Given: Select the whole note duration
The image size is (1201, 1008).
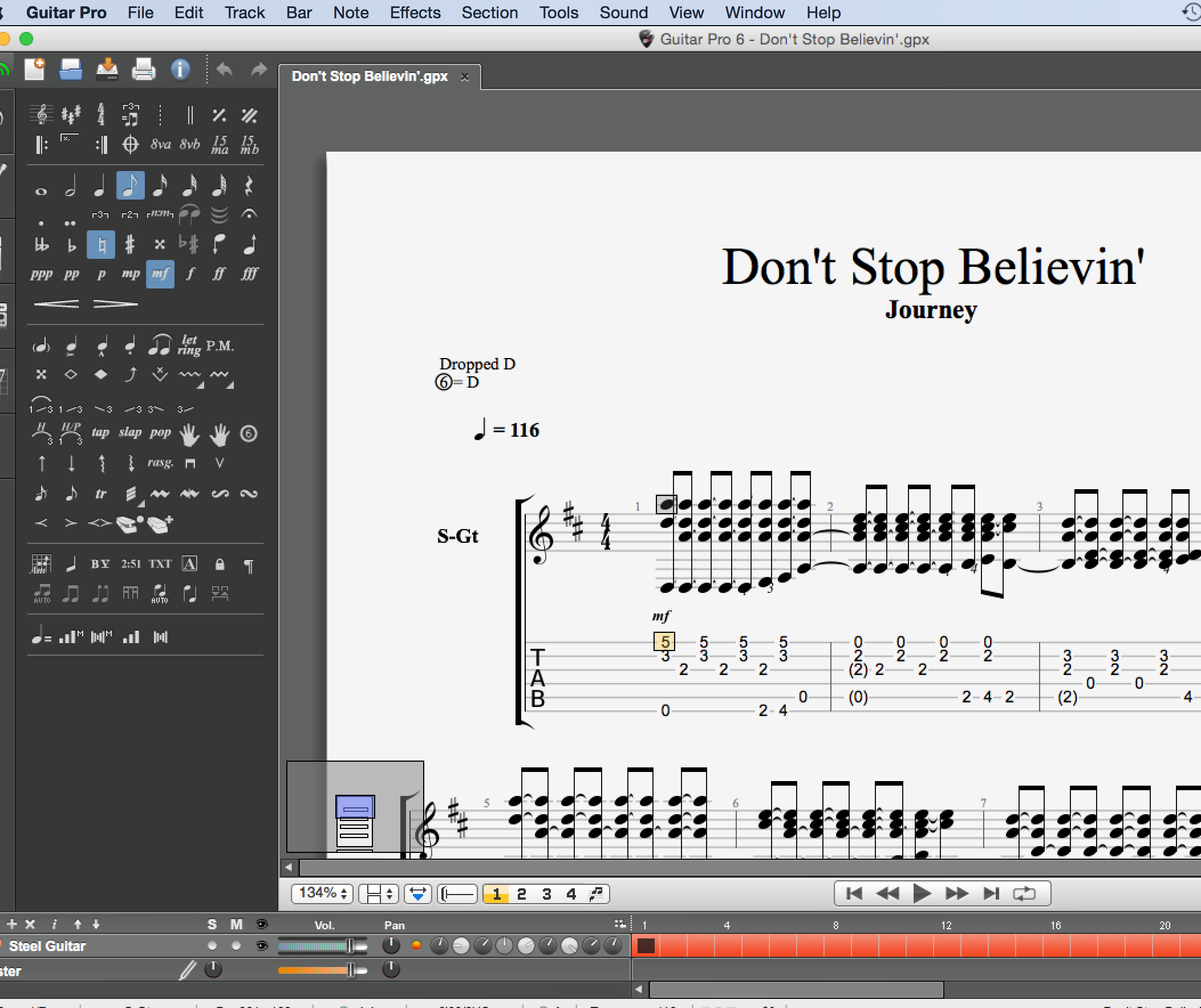Looking at the screenshot, I should tap(40, 191).
